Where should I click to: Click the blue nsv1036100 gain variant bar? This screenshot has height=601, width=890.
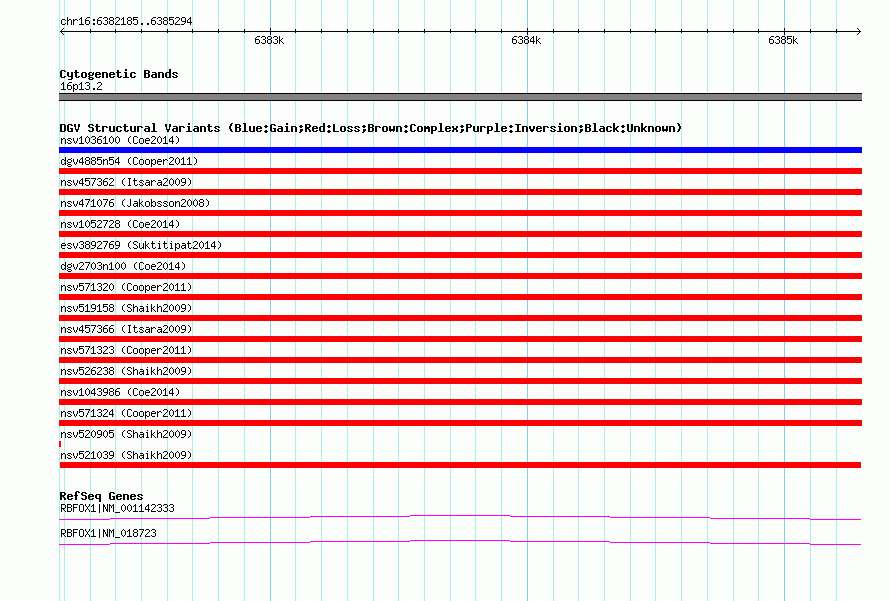pyautogui.click(x=460, y=150)
